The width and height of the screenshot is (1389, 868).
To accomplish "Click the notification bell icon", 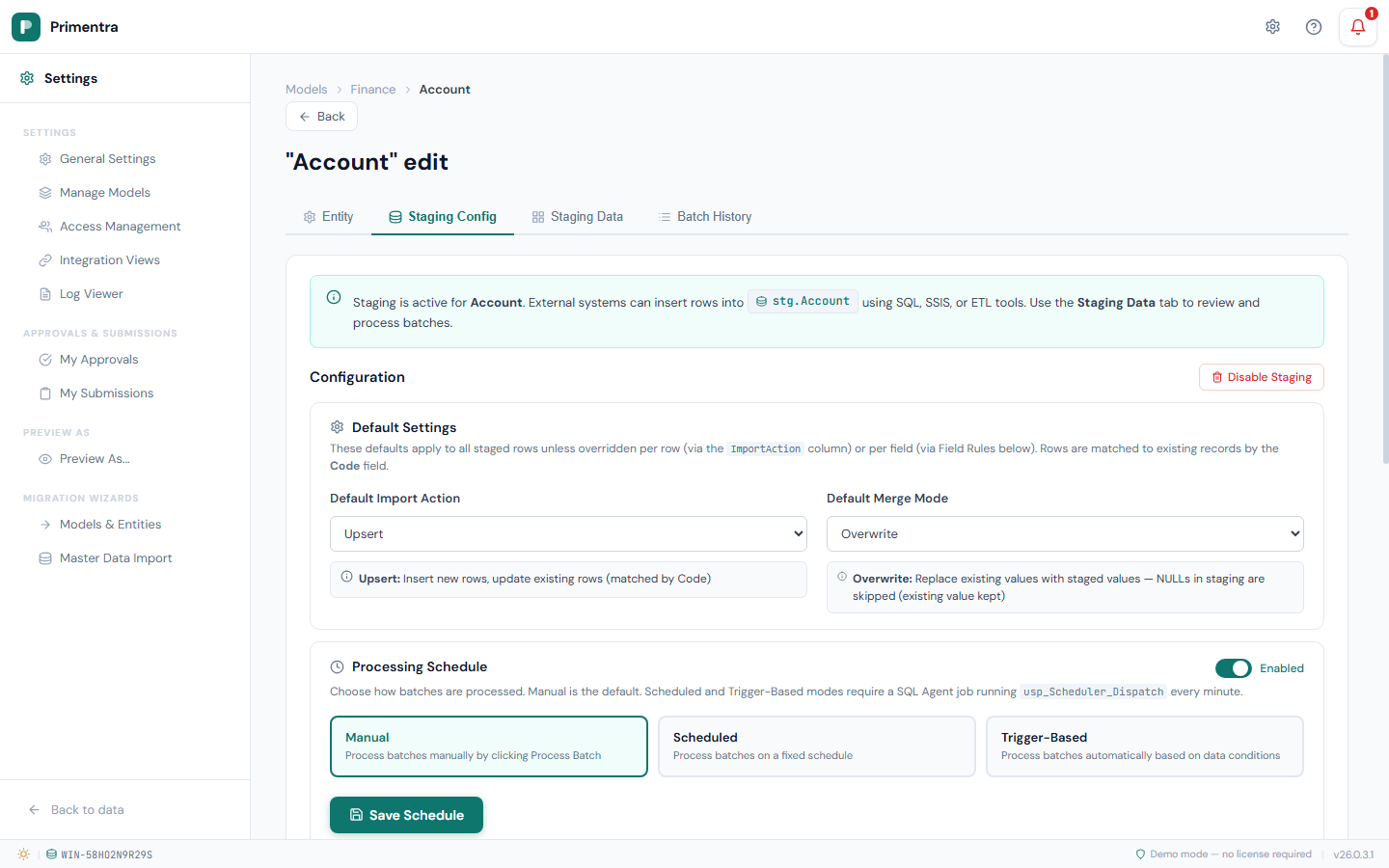I will click(x=1357, y=27).
